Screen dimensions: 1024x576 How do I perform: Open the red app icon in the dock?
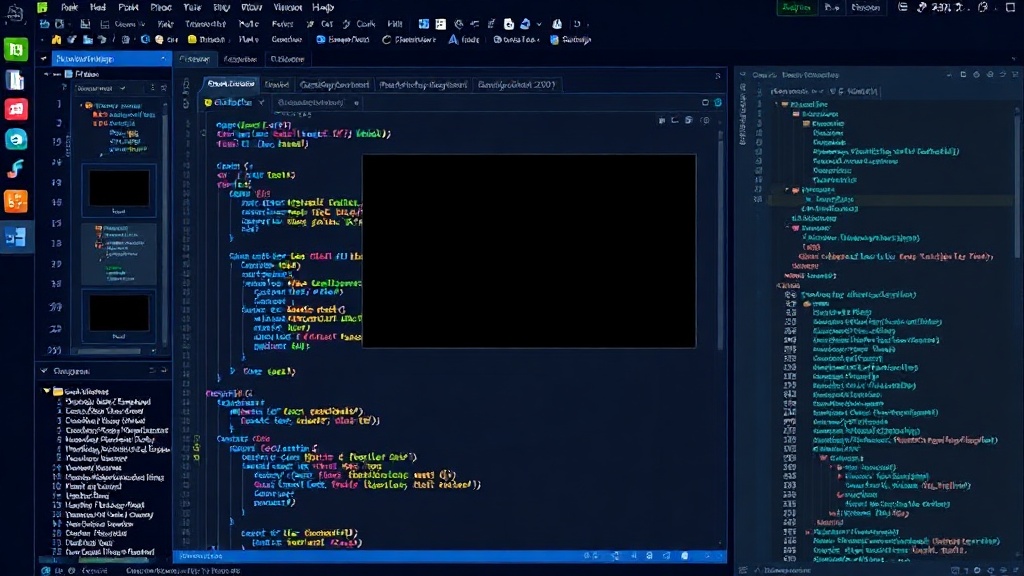pyautogui.click(x=16, y=109)
